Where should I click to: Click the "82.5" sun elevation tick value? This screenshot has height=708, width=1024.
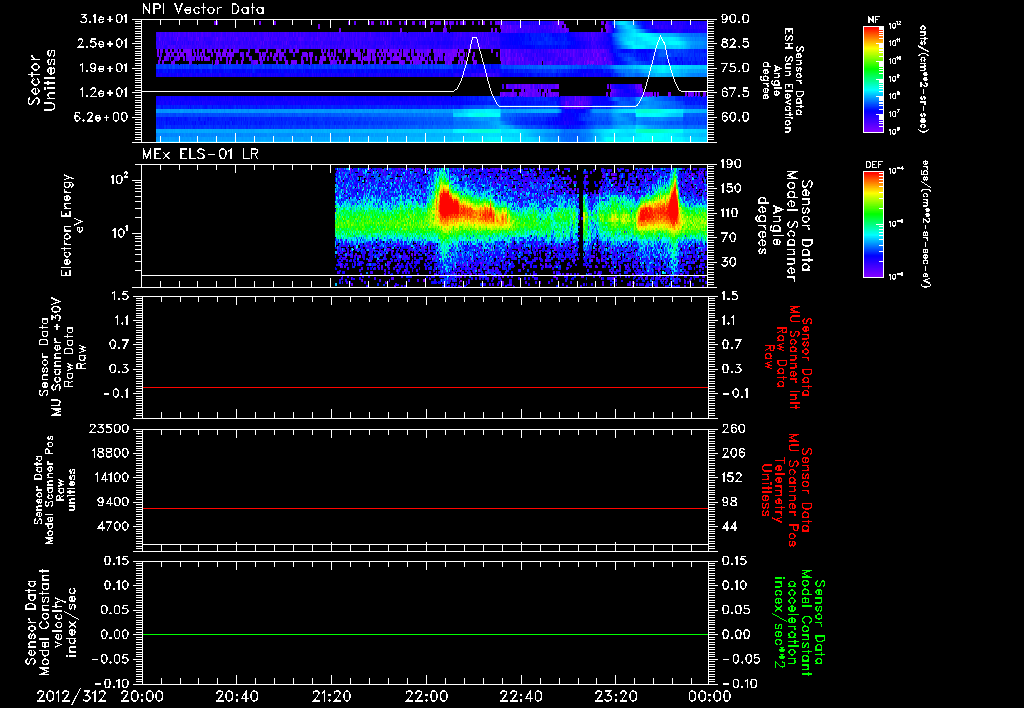pos(735,43)
